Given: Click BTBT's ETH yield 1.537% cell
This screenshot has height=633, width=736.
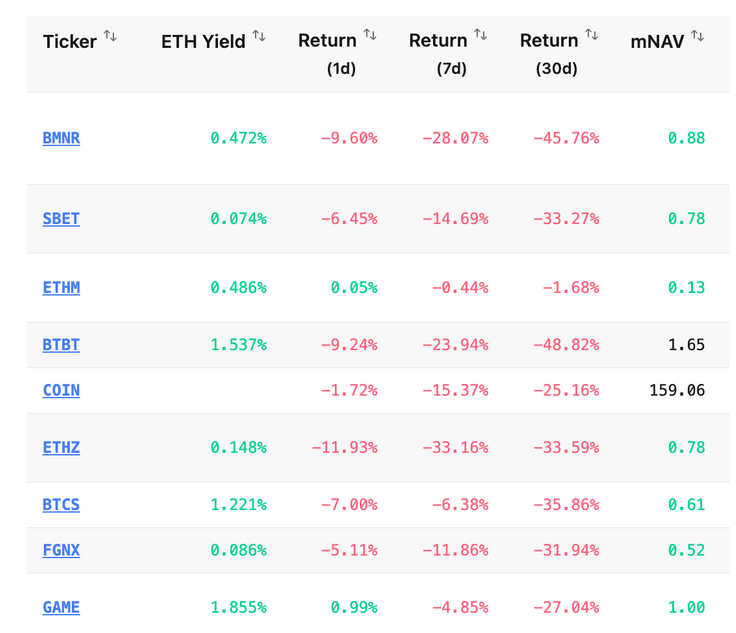Looking at the screenshot, I should tap(238, 345).
